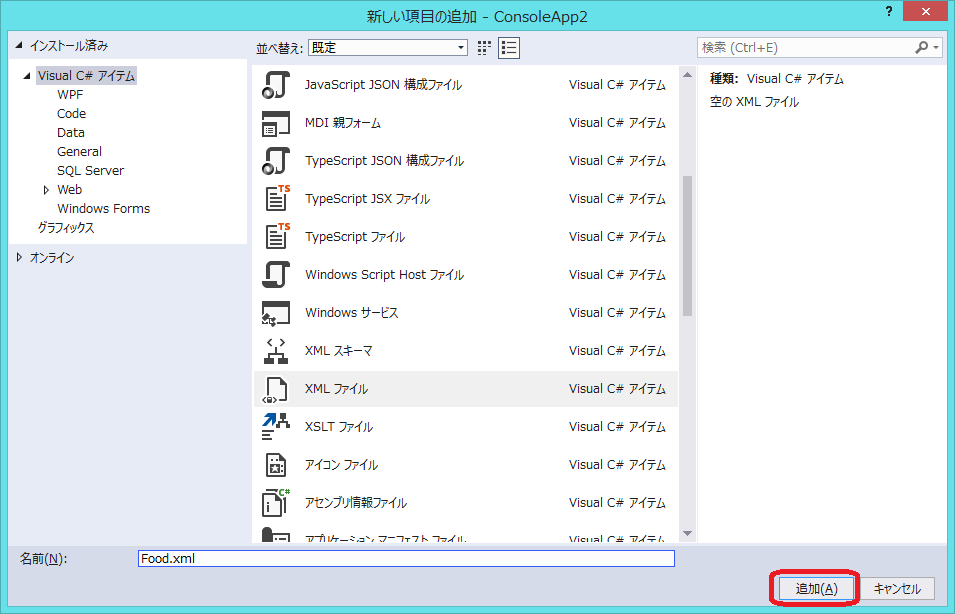Screen dimensions: 955x614
Task: Switch to list details view
Action: pyautogui.click(x=509, y=48)
